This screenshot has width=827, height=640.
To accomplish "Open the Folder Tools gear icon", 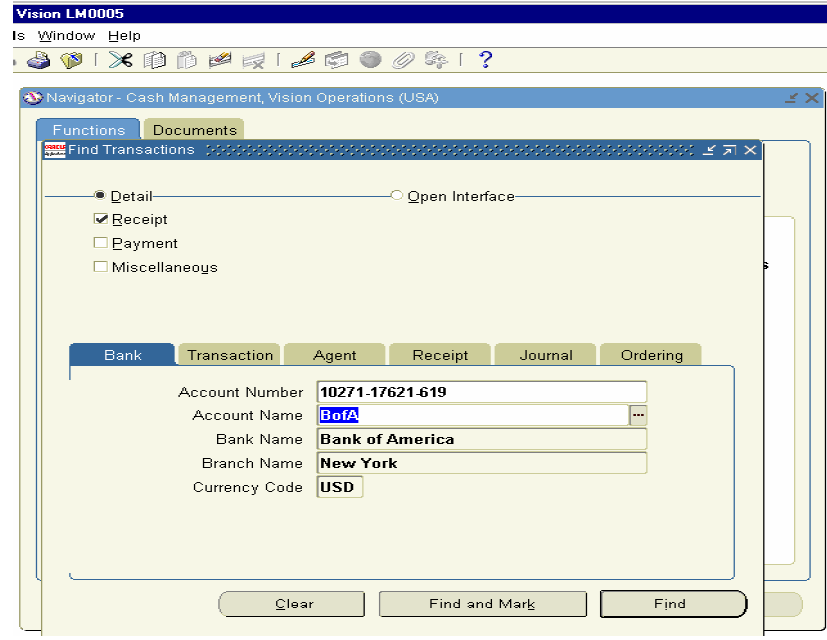I will pyautogui.click(x=435, y=60).
